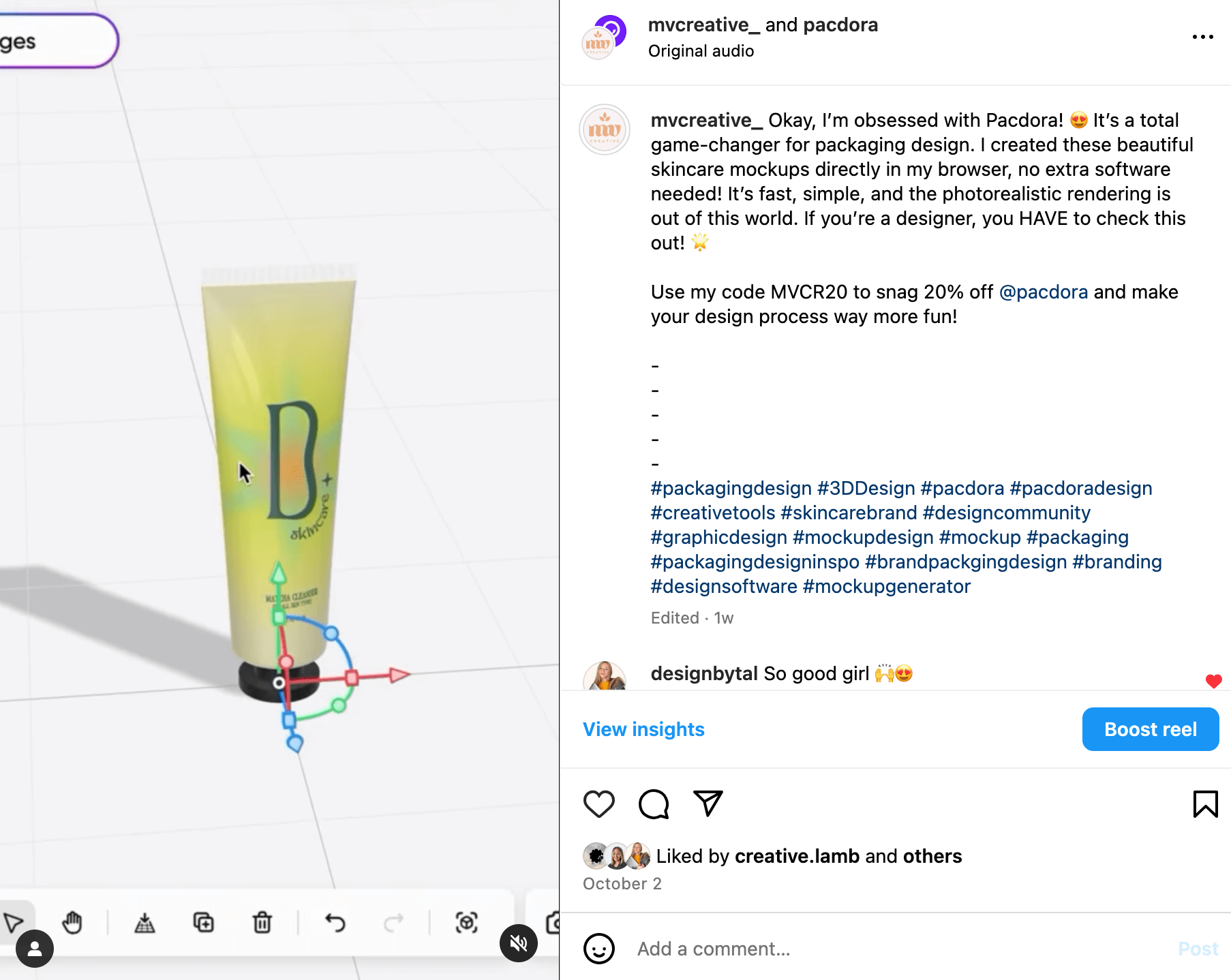Click View insights

pyautogui.click(x=643, y=729)
